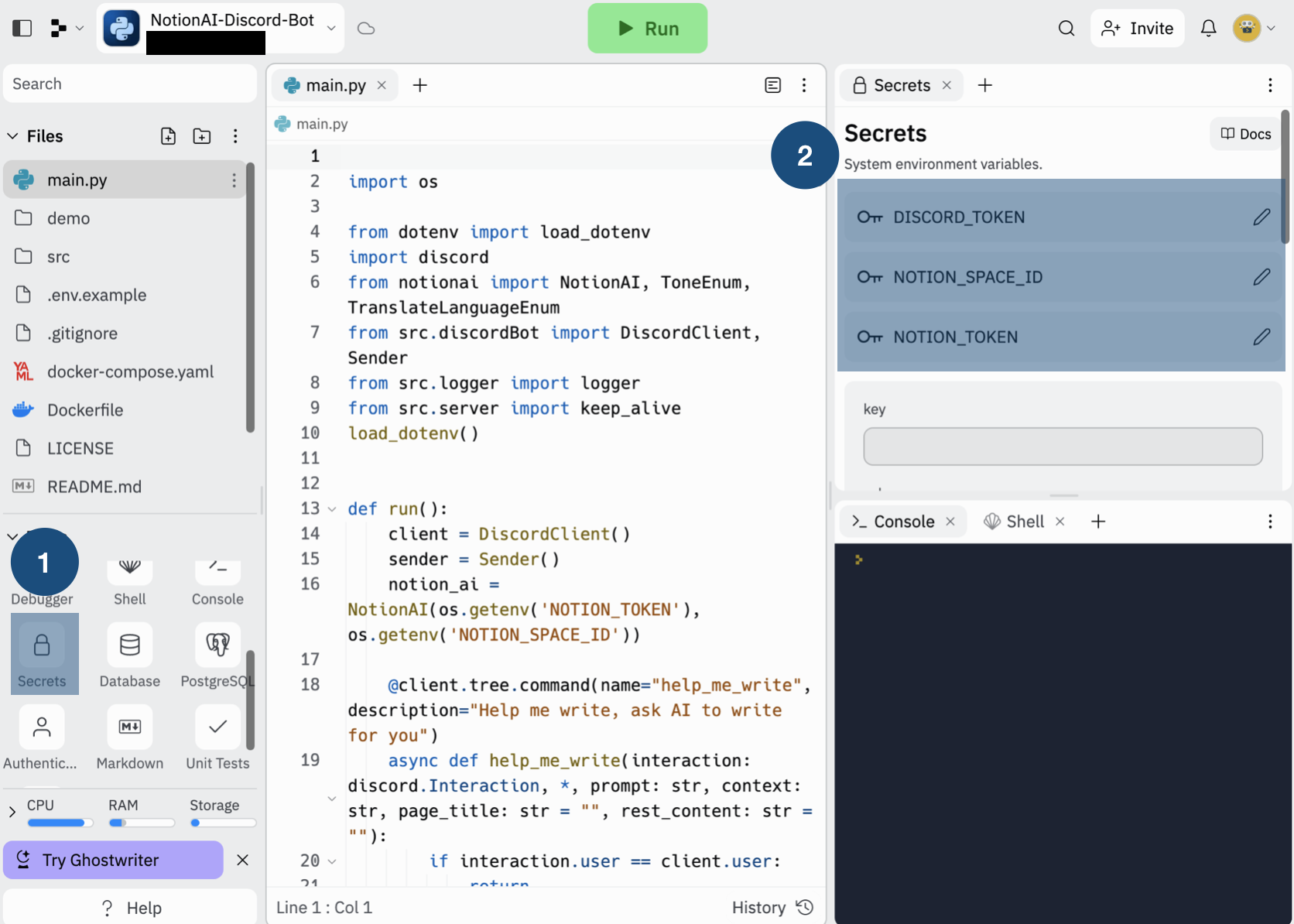The width and height of the screenshot is (1294, 924).
Task: Add a new editor tab
Action: pyautogui.click(x=419, y=85)
